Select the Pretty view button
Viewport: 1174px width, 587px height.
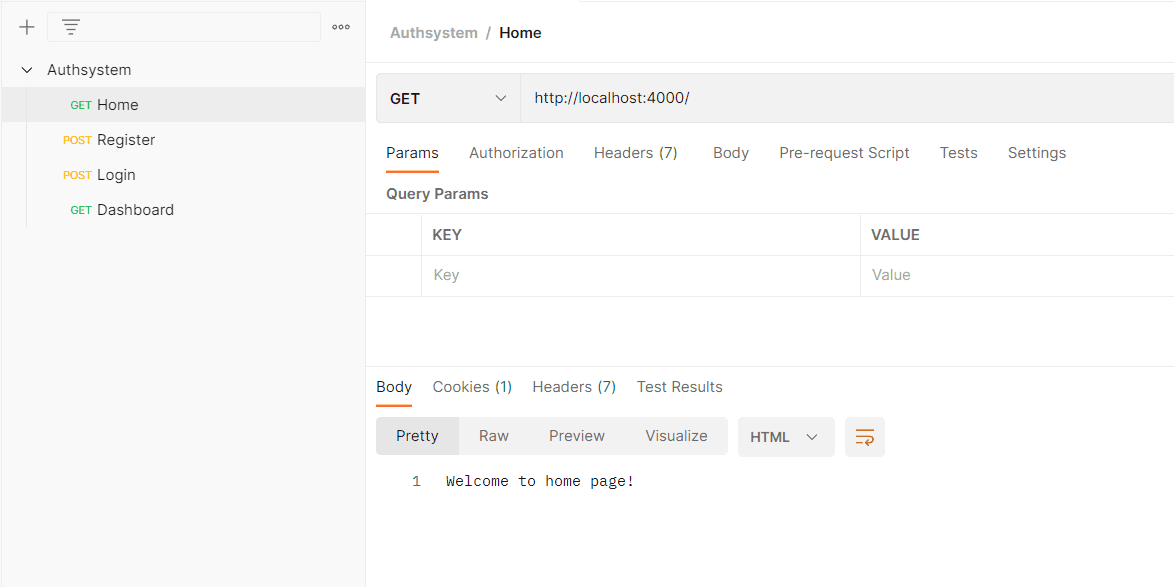click(x=417, y=437)
